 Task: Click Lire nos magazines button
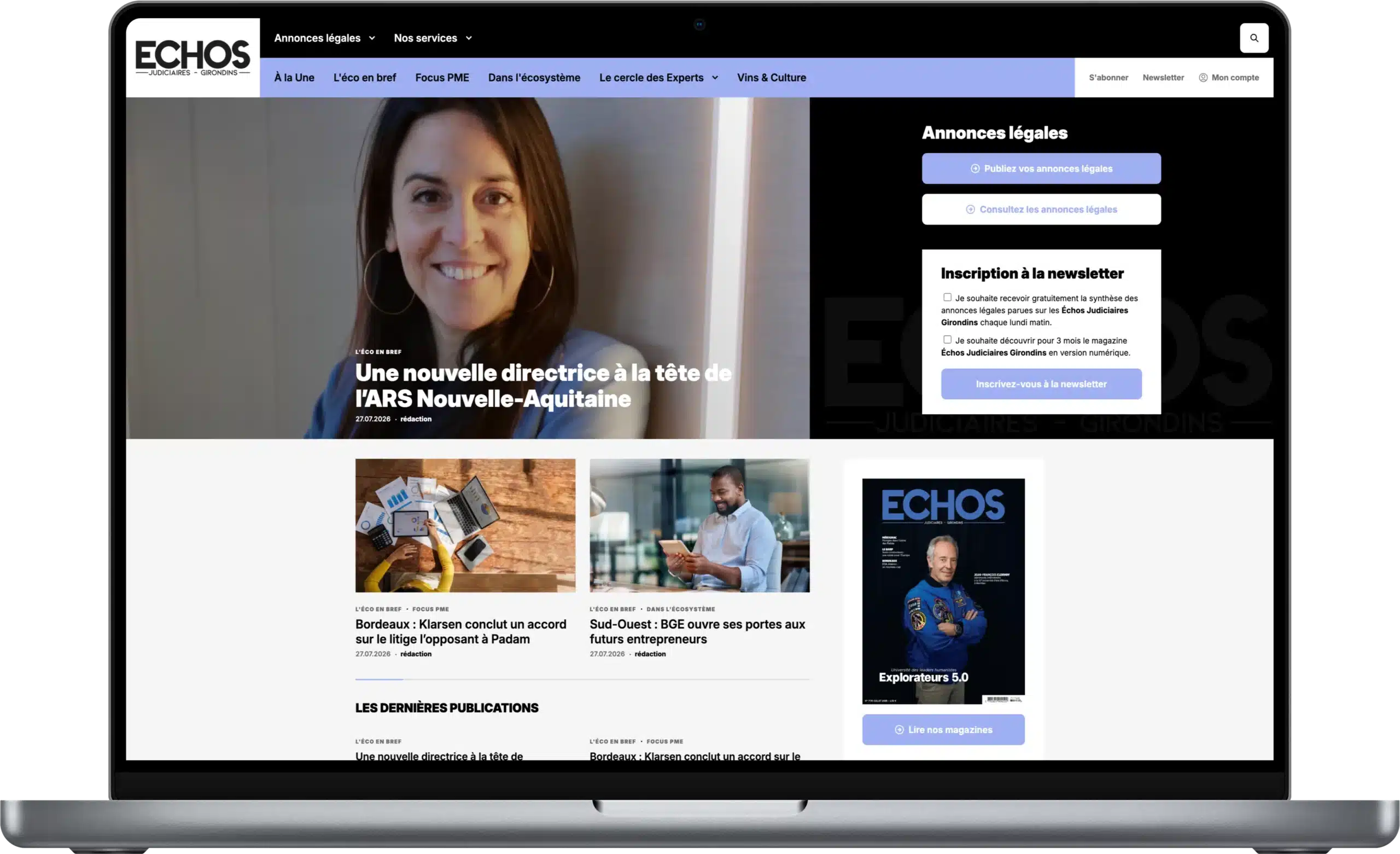(943, 729)
